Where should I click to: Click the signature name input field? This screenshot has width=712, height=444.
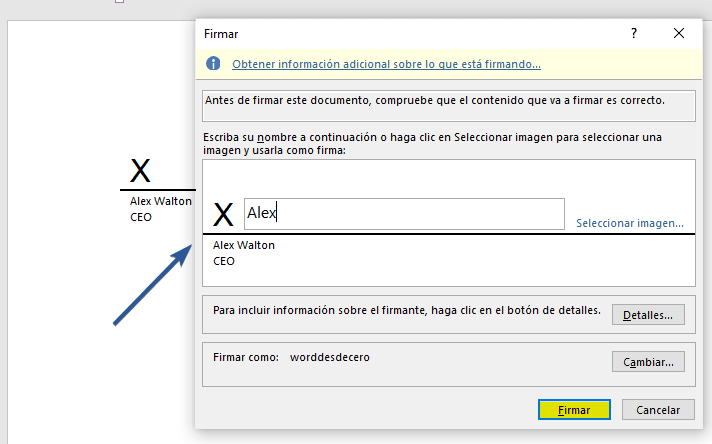tap(404, 214)
